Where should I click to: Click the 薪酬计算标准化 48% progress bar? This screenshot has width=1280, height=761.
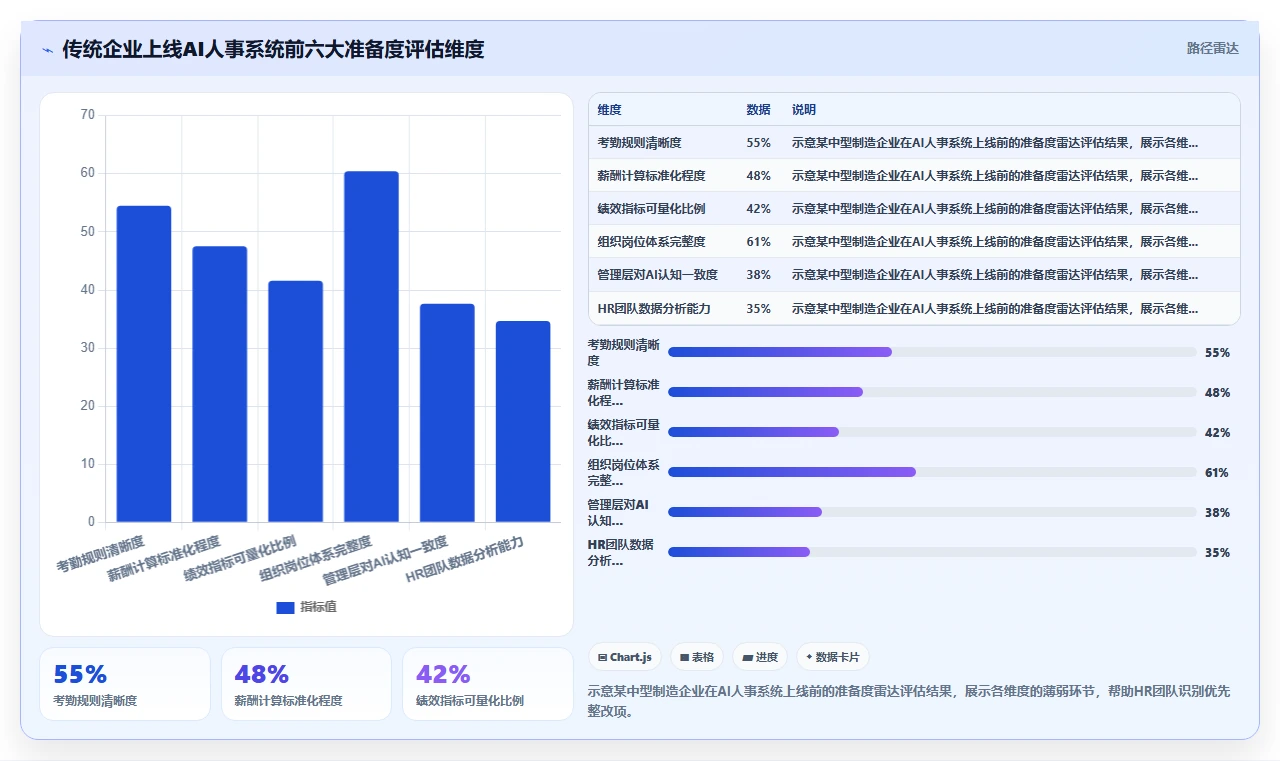click(x=932, y=392)
